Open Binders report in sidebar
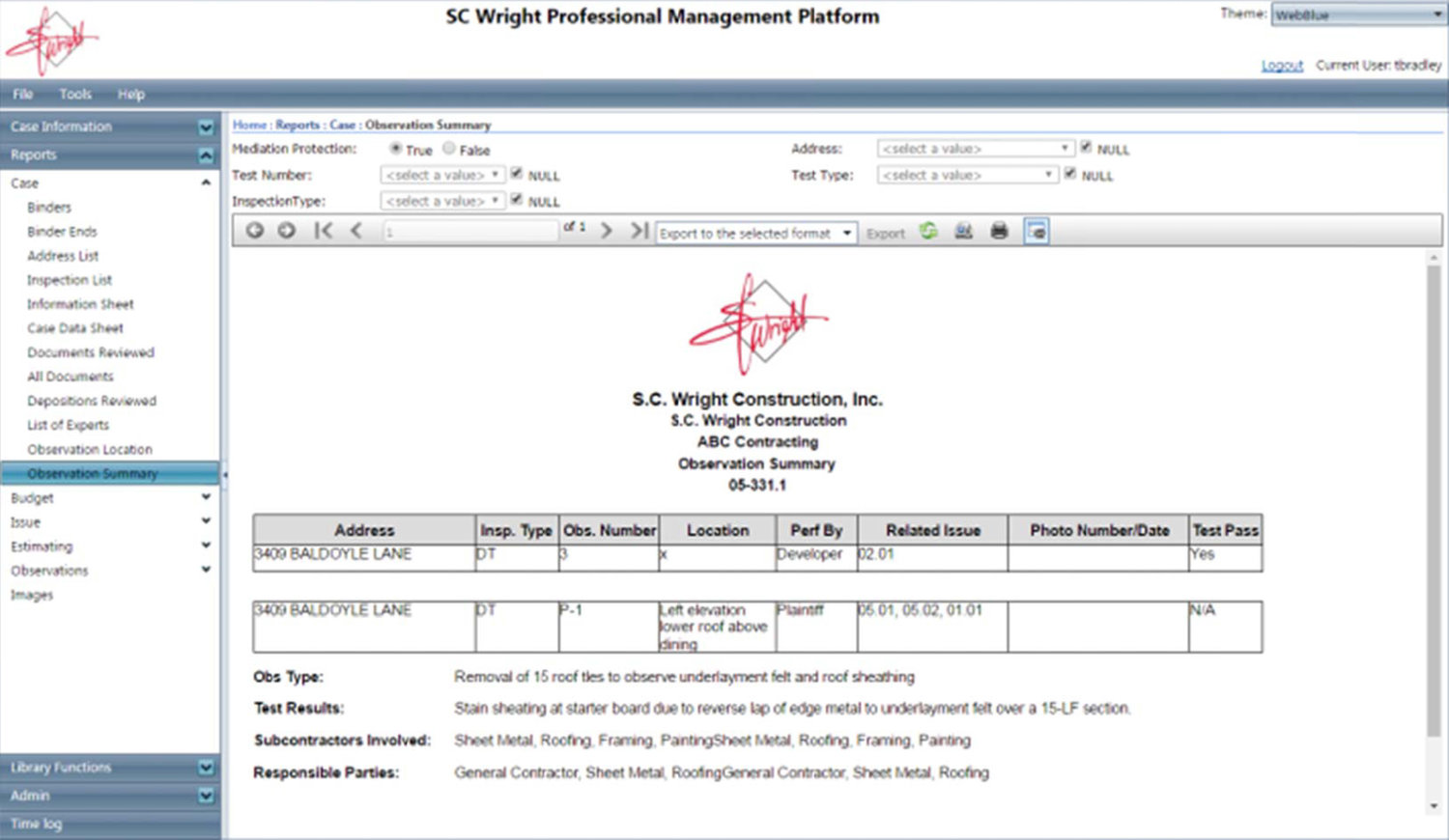 click(49, 208)
